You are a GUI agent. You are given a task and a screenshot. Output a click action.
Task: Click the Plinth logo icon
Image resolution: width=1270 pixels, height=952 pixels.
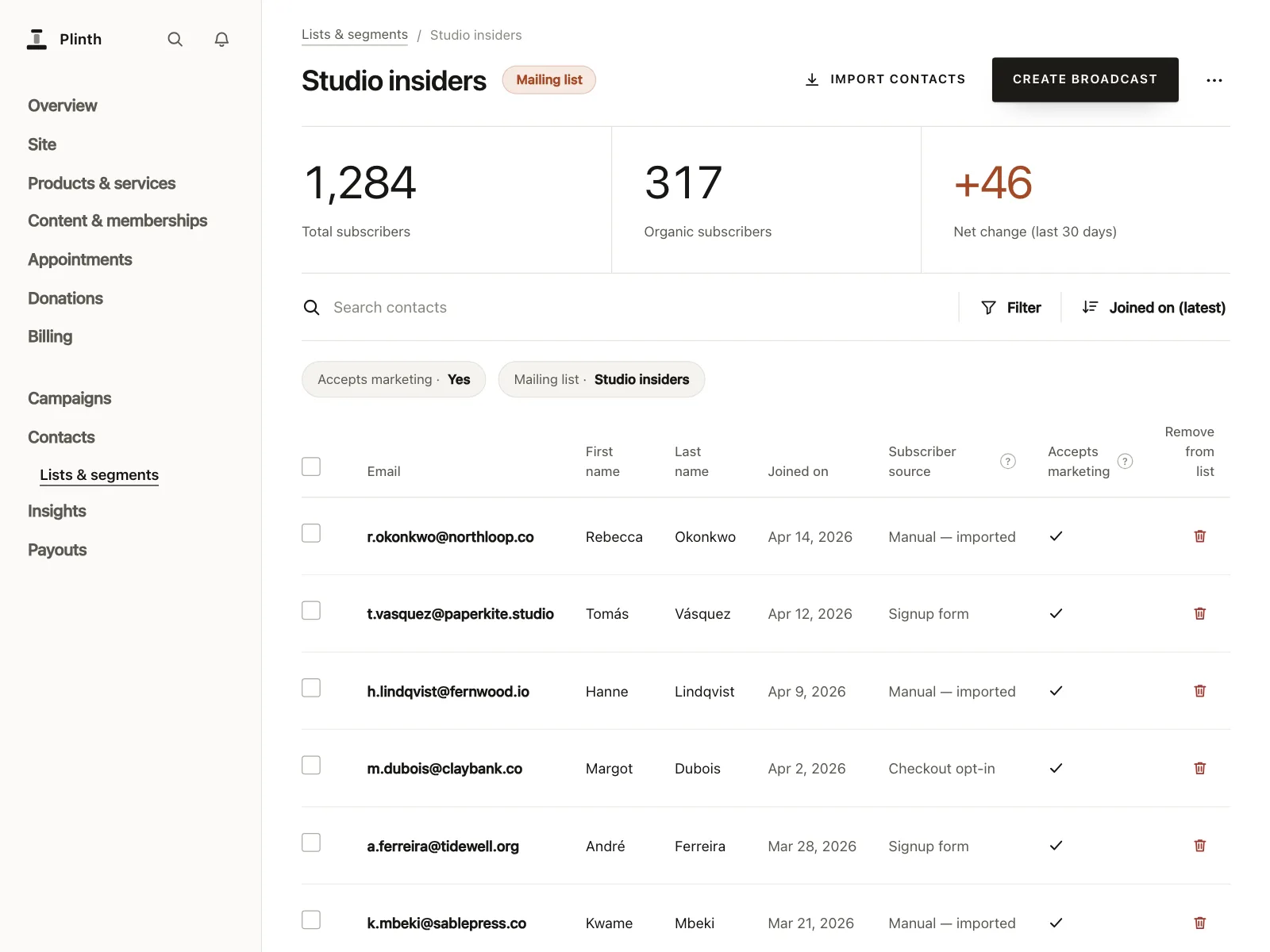pyautogui.click(x=37, y=39)
